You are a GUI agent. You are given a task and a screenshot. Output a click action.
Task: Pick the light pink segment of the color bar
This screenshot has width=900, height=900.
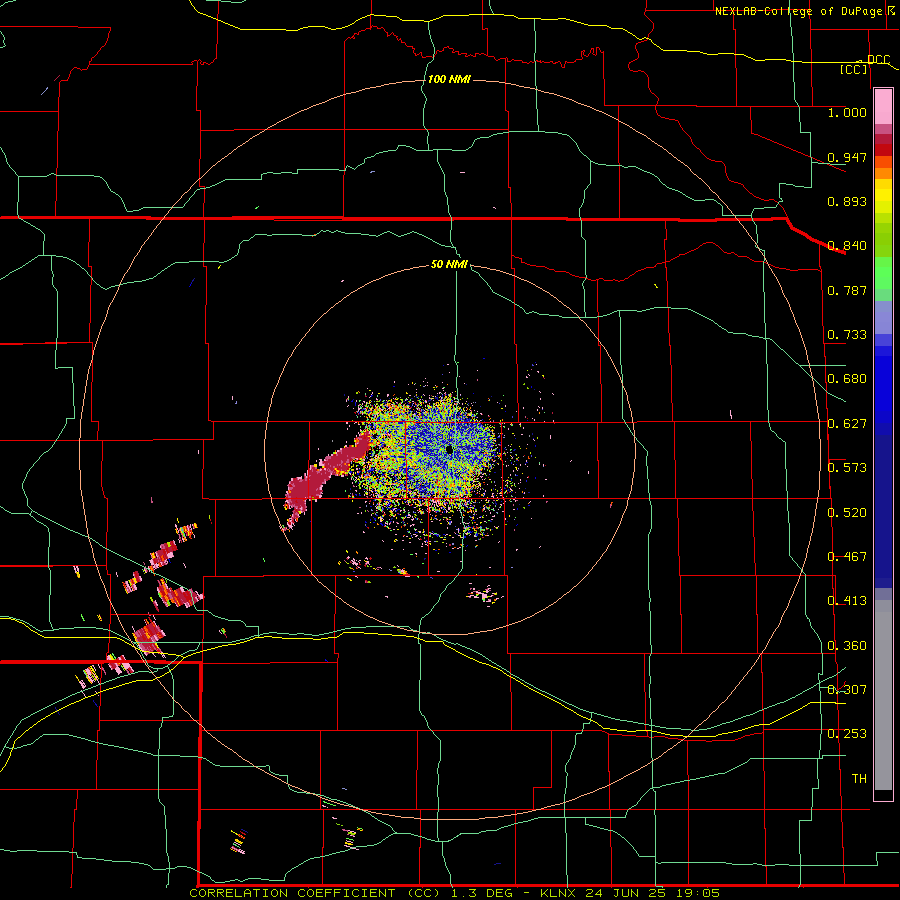tap(883, 107)
